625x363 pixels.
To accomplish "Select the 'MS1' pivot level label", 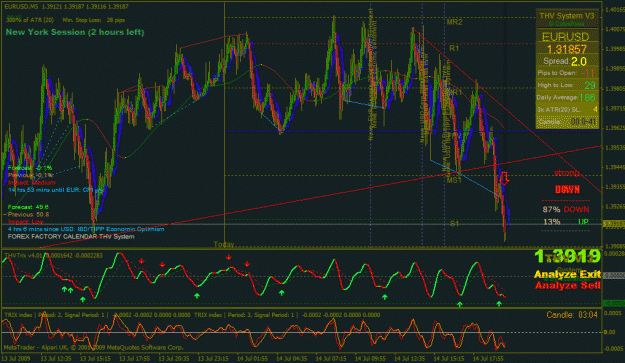I will (x=454, y=180).
